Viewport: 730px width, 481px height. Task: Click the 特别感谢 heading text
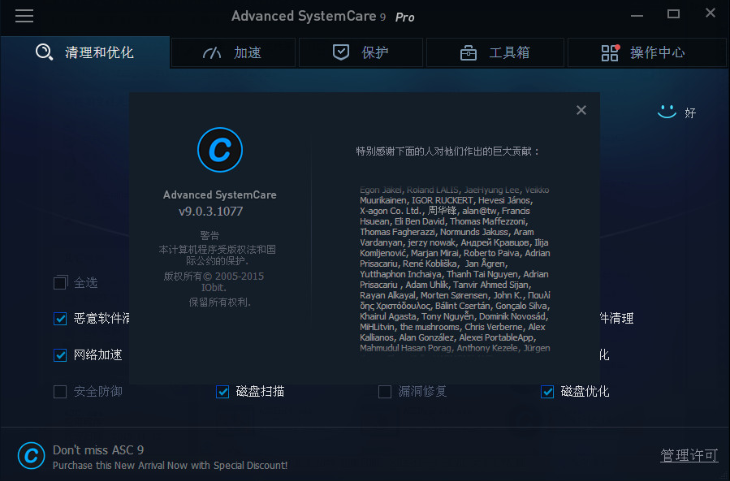click(x=447, y=151)
